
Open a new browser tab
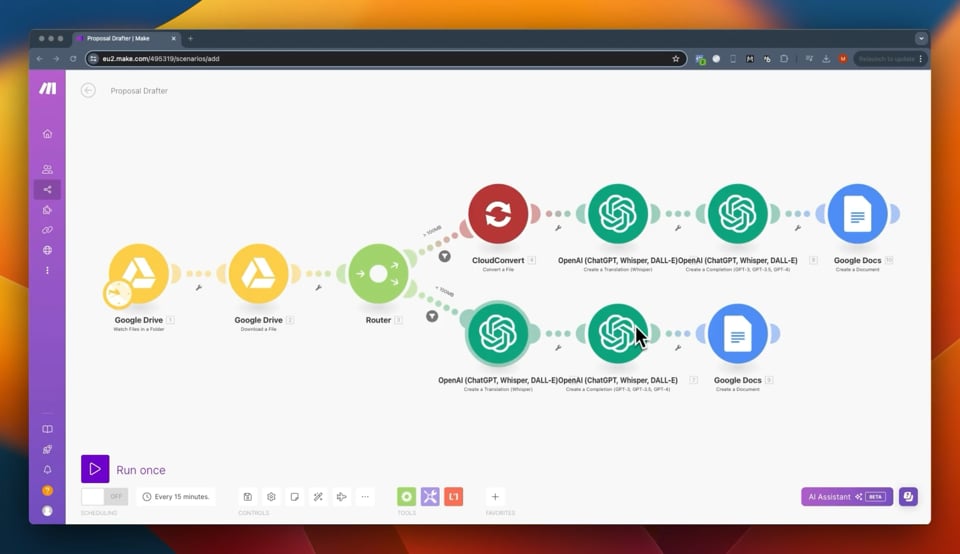pos(190,38)
